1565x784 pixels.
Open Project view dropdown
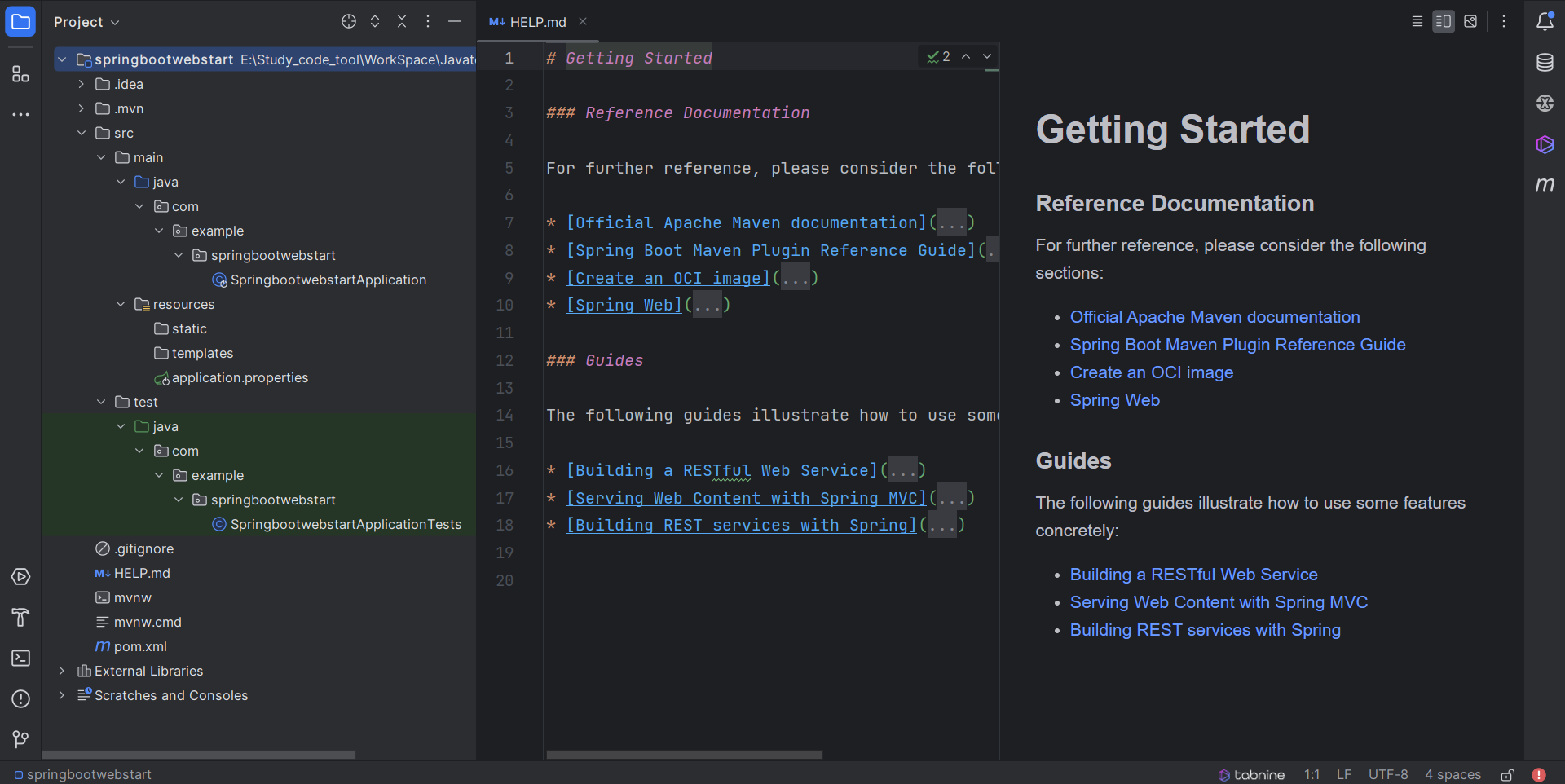[86, 22]
